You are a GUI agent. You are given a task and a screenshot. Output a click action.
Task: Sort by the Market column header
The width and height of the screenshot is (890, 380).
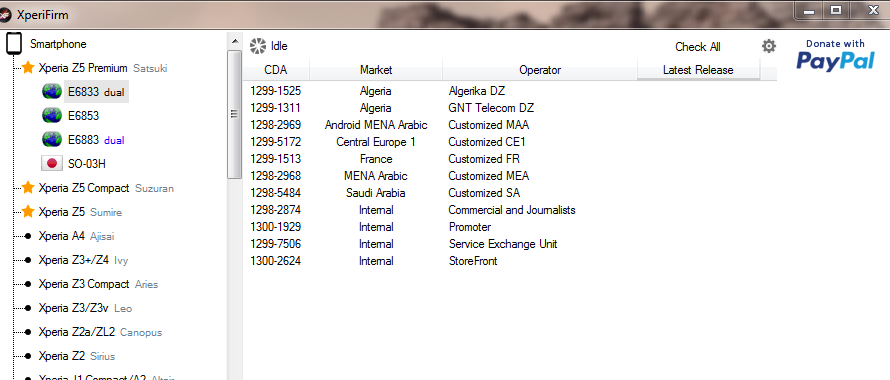pos(376,70)
